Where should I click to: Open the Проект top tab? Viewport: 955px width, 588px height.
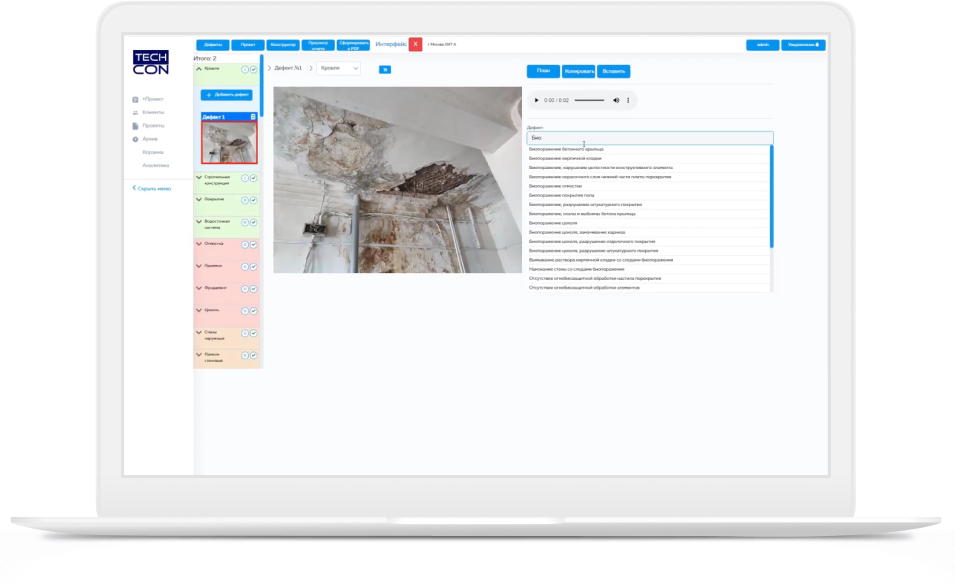click(x=248, y=45)
